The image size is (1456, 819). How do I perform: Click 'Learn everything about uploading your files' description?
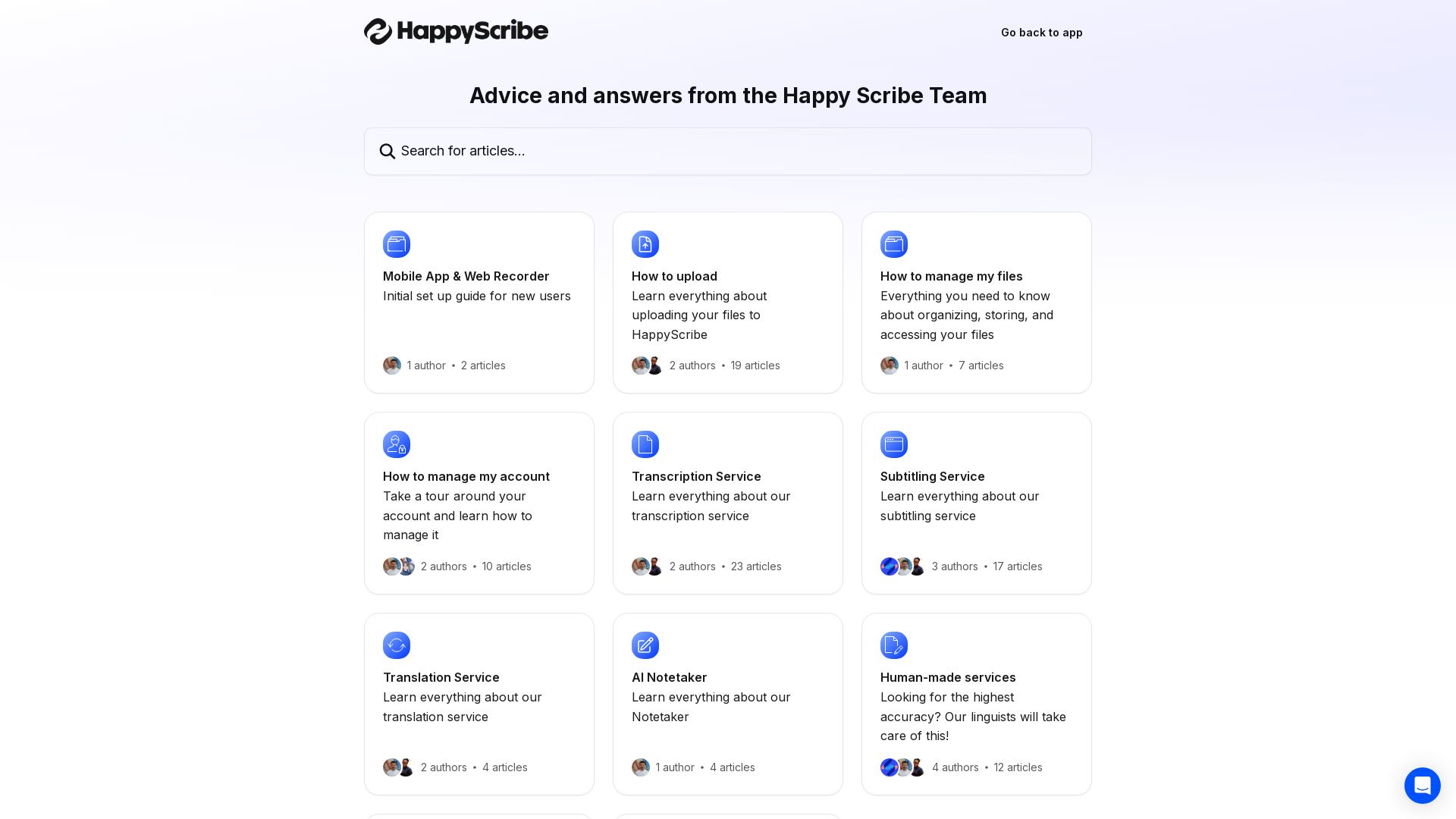tap(699, 315)
